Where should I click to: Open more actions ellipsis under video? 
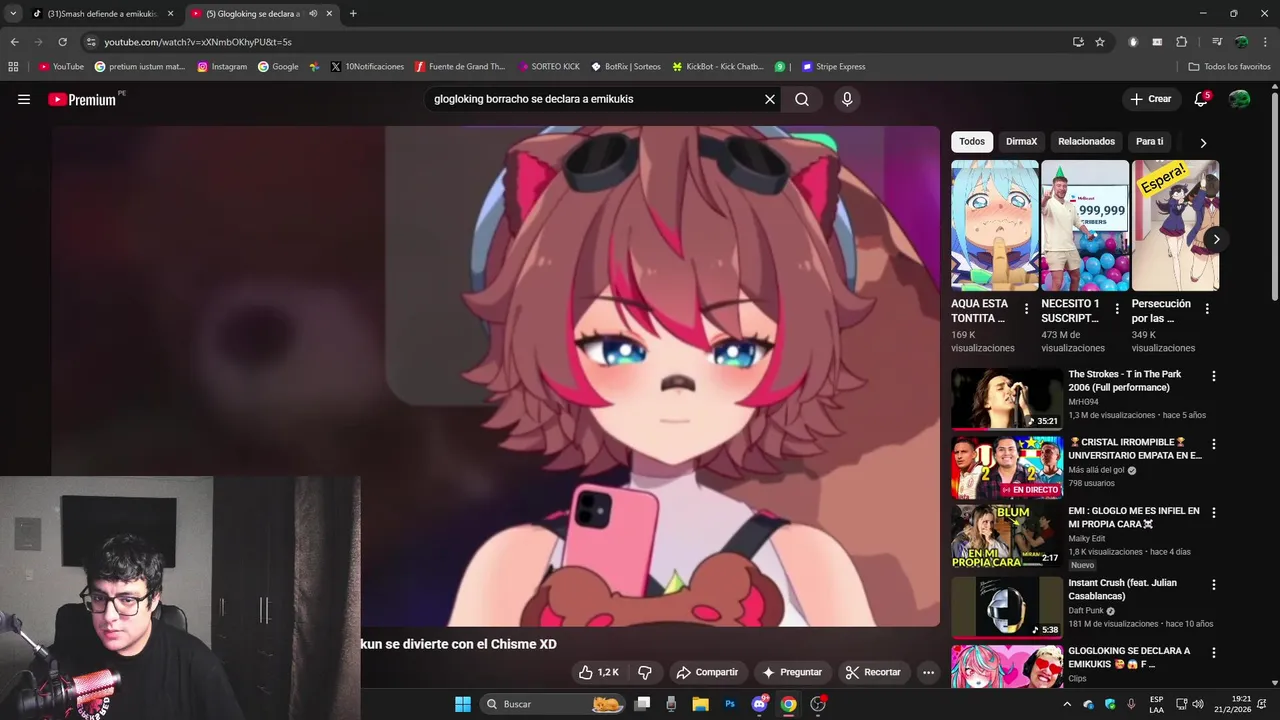tap(928, 672)
